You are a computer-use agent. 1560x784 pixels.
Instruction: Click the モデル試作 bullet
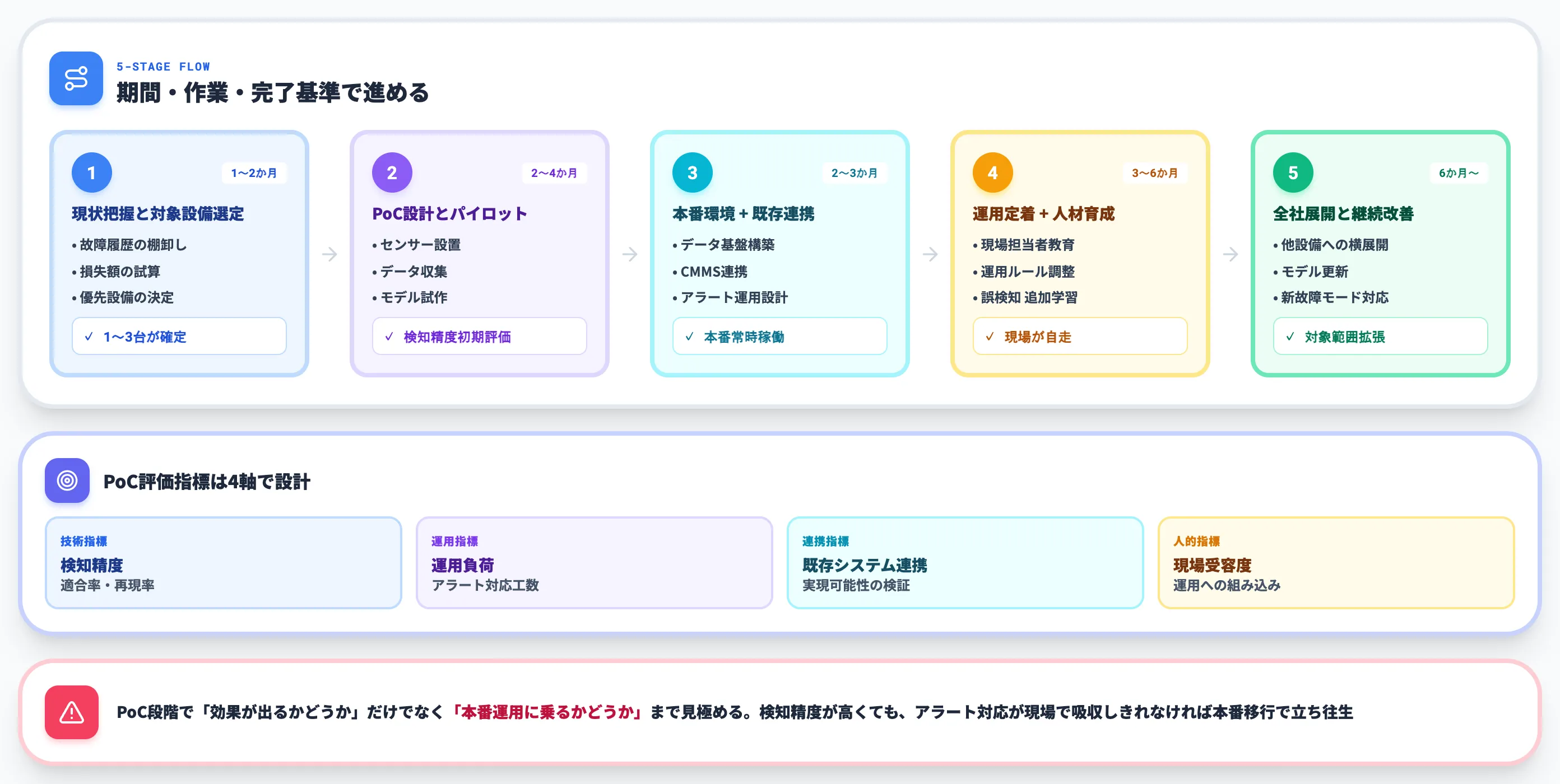pos(410,297)
